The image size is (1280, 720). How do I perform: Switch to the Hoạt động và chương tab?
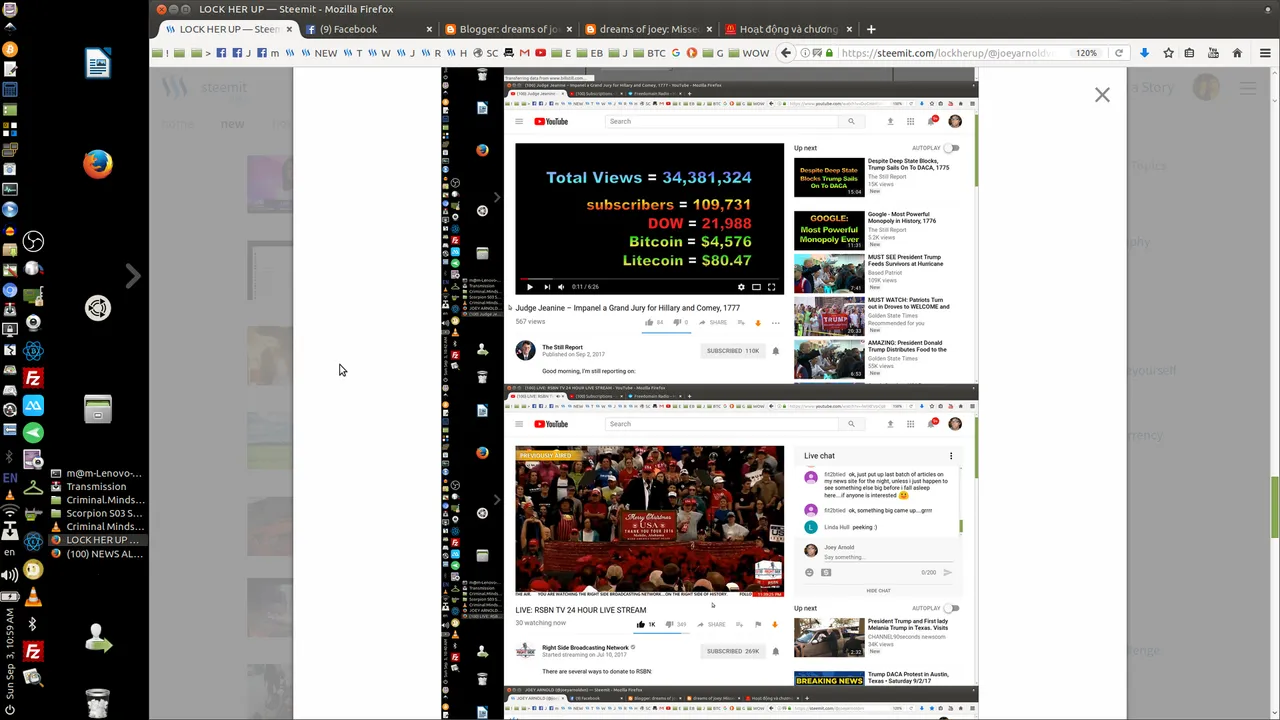pos(788,29)
